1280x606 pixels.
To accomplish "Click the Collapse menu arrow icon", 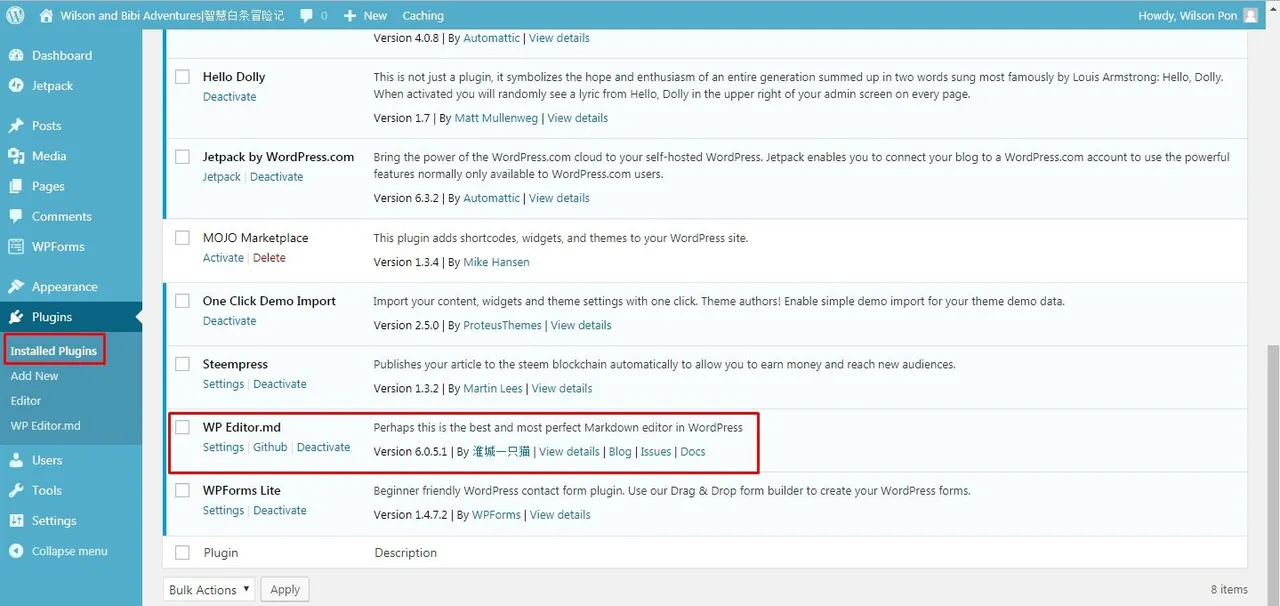I will pyautogui.click(x=16, y=551).
